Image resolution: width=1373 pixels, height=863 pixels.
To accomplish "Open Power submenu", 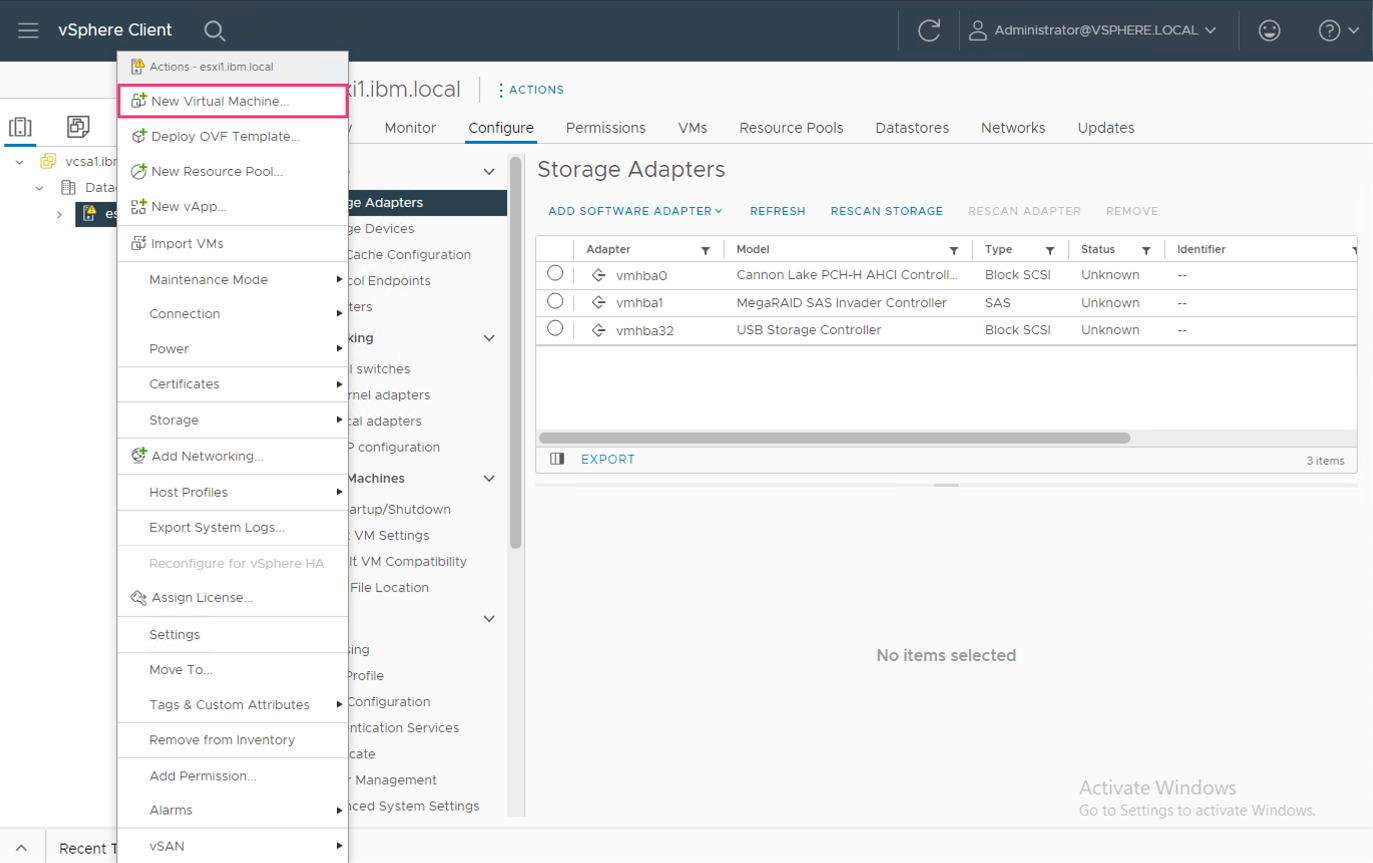I will (233, 348).
